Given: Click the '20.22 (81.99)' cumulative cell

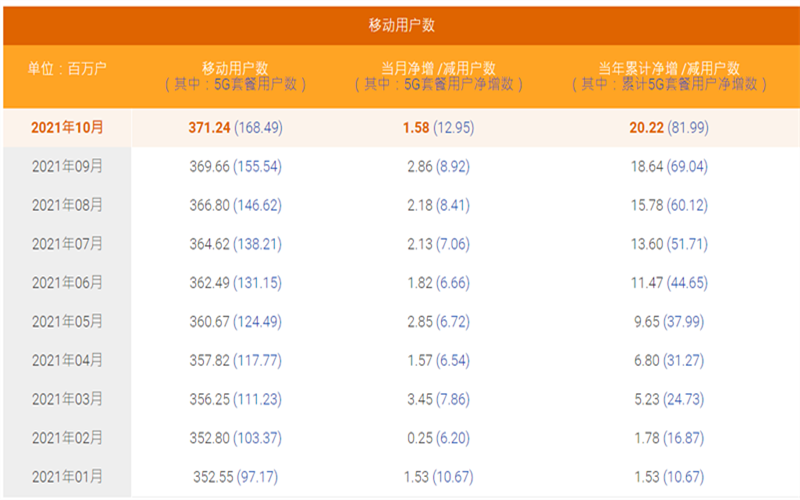Looking at the screenshot, I should point(669,128).
